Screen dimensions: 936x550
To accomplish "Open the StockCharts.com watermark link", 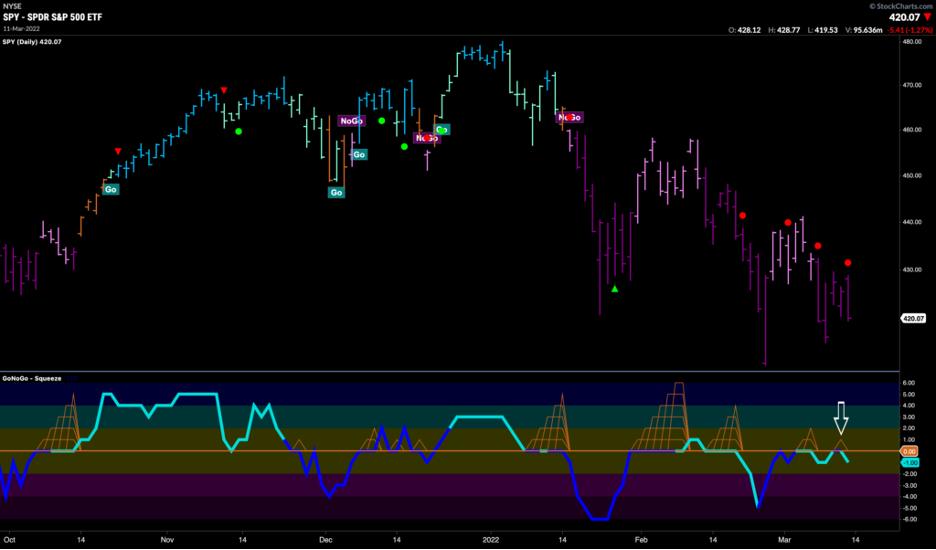I will 894,5.
